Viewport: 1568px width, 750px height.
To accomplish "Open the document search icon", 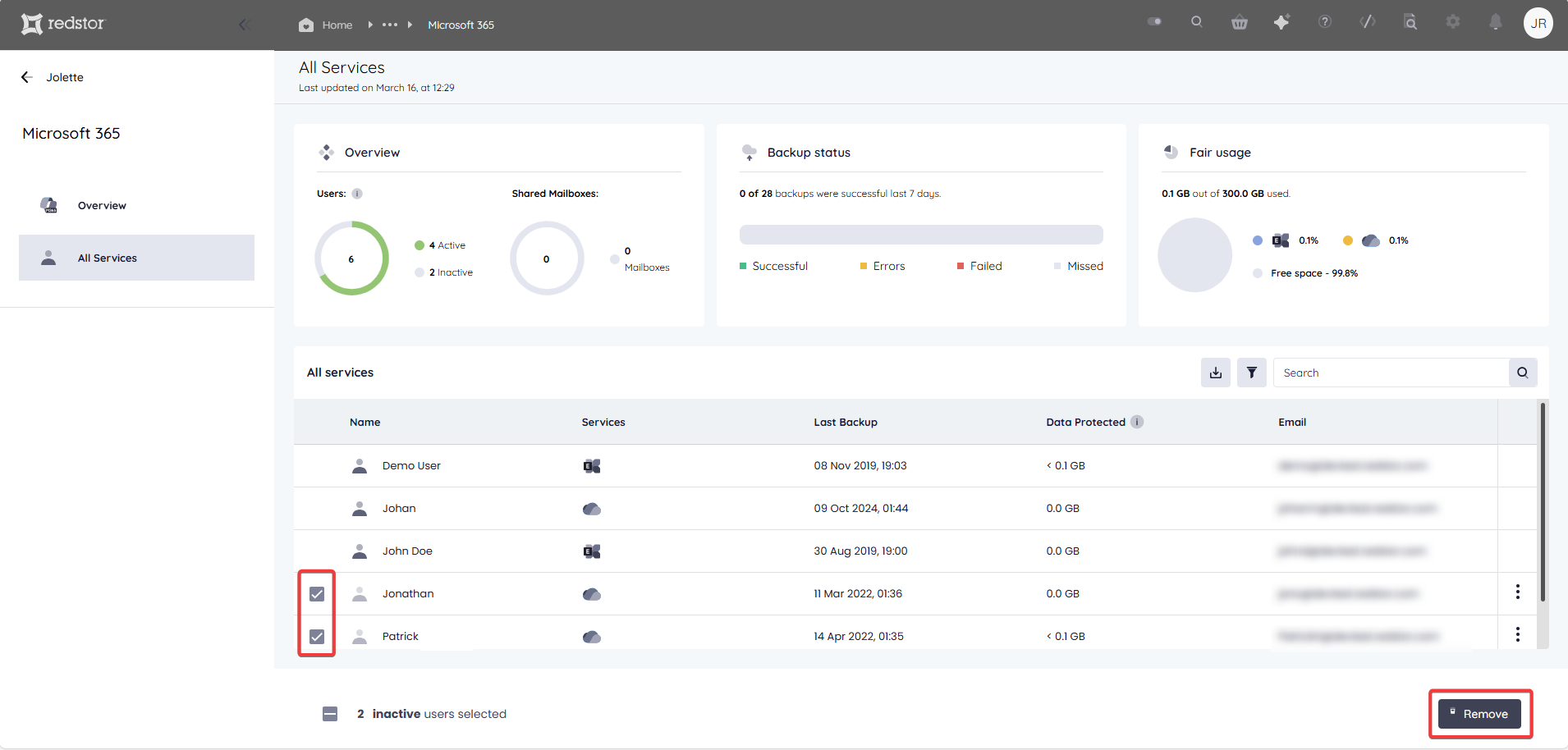I will [x=1410, y=22].
